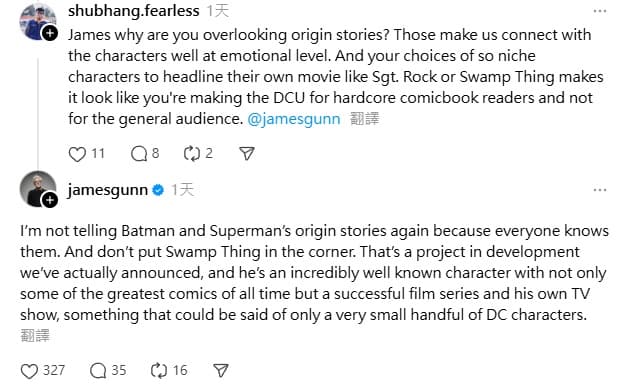
Task: Click the @jamesgunn mention link
Action: click(294, 119)
